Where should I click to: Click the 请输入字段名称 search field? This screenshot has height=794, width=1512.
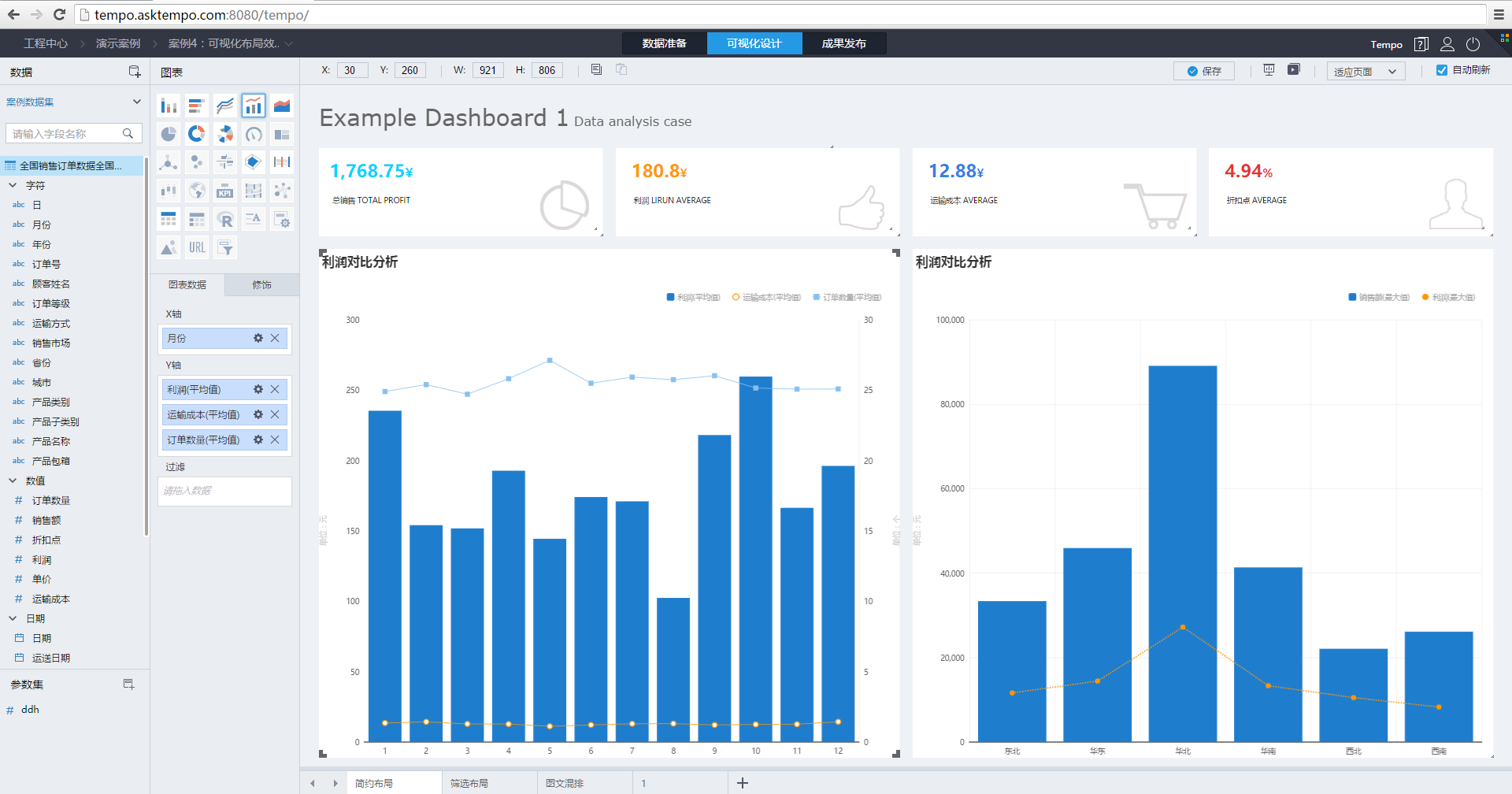(74, 134)
